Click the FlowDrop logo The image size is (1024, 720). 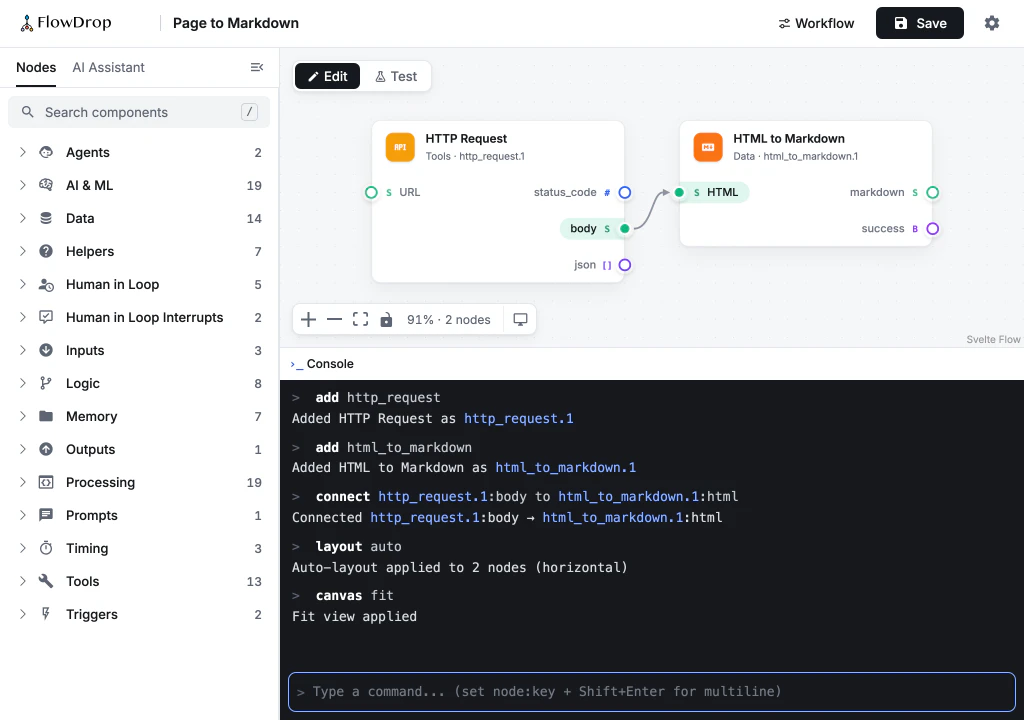[65, 23]
